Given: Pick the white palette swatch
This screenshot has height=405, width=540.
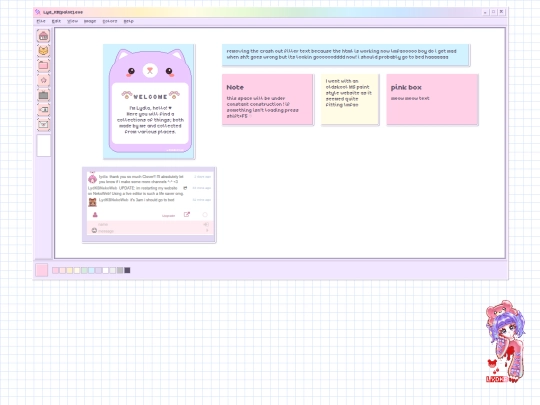Looking at the screenshot, I should click(106, 271).
